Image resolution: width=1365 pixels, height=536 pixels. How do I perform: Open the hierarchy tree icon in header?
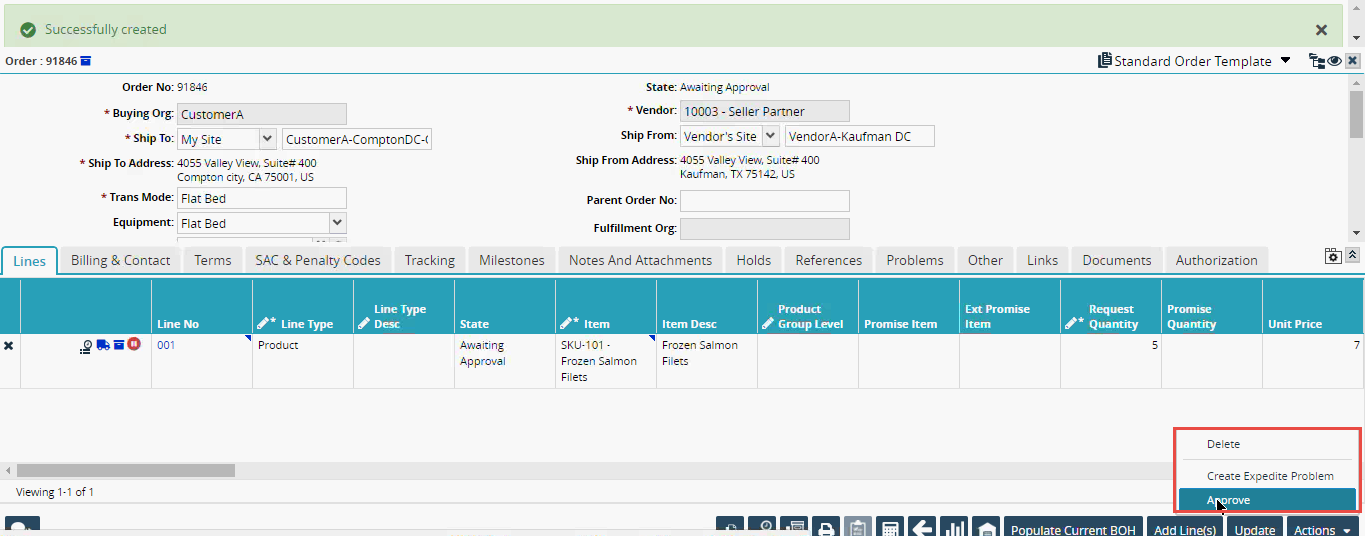pyautogui.click(x=1317, y=61)
